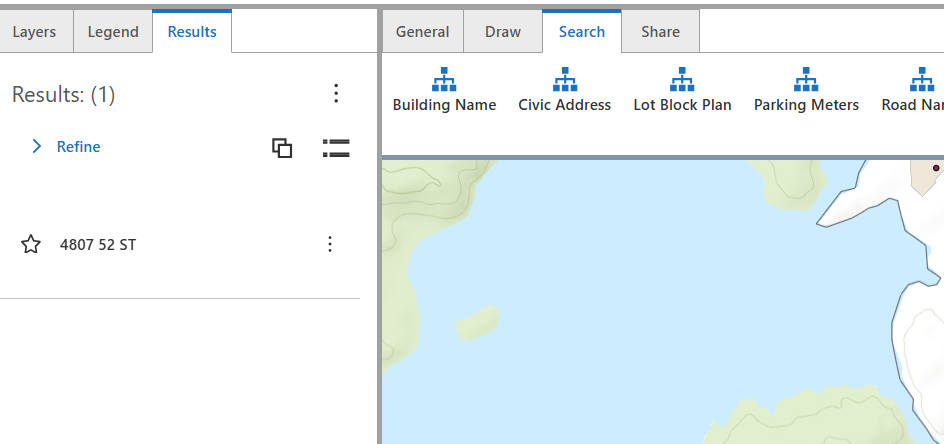Click the list view icon in Results

coord(336,148)
